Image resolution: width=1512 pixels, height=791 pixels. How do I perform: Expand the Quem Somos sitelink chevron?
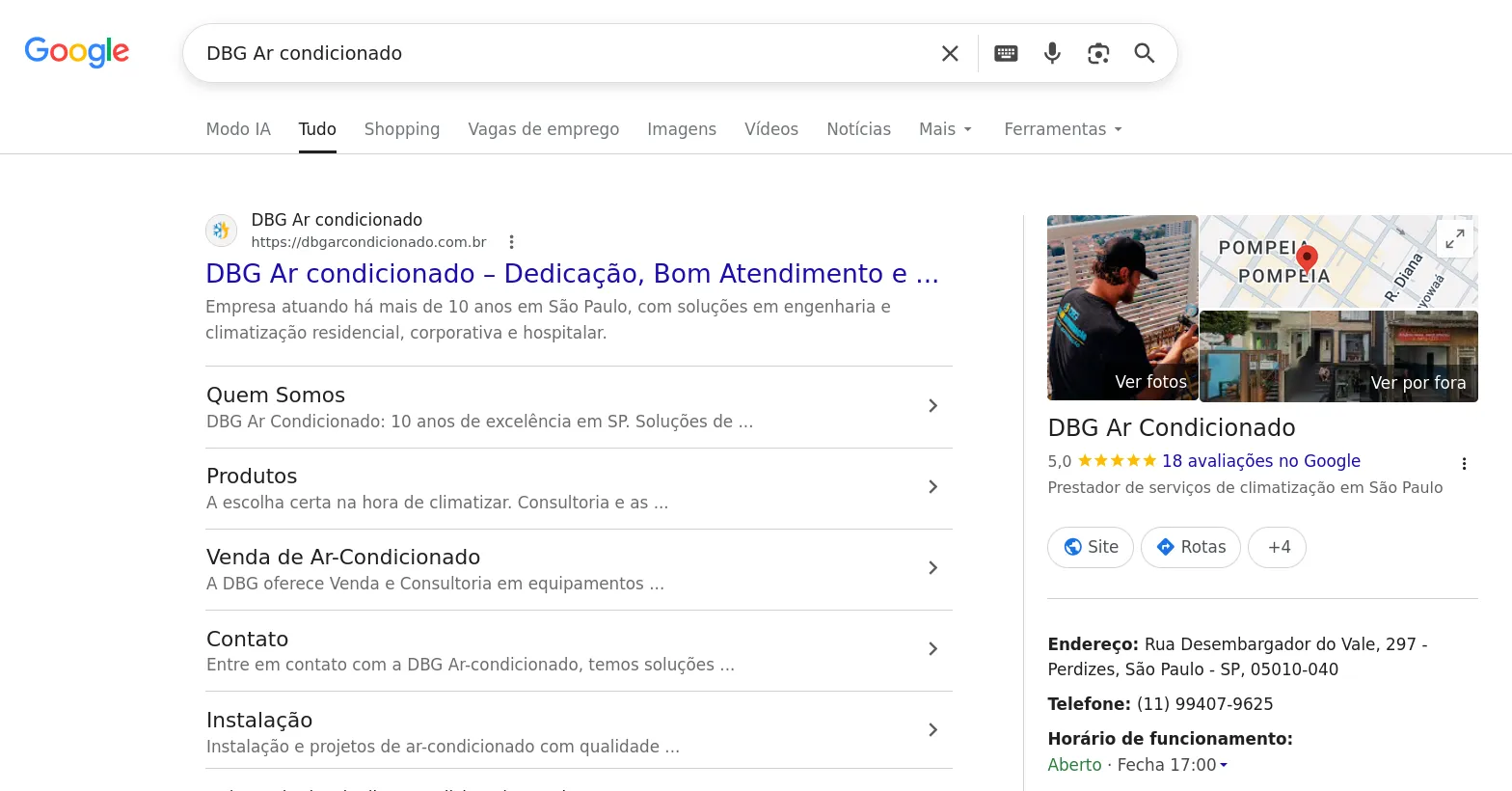pyautogui.click(x=932, y=406)
